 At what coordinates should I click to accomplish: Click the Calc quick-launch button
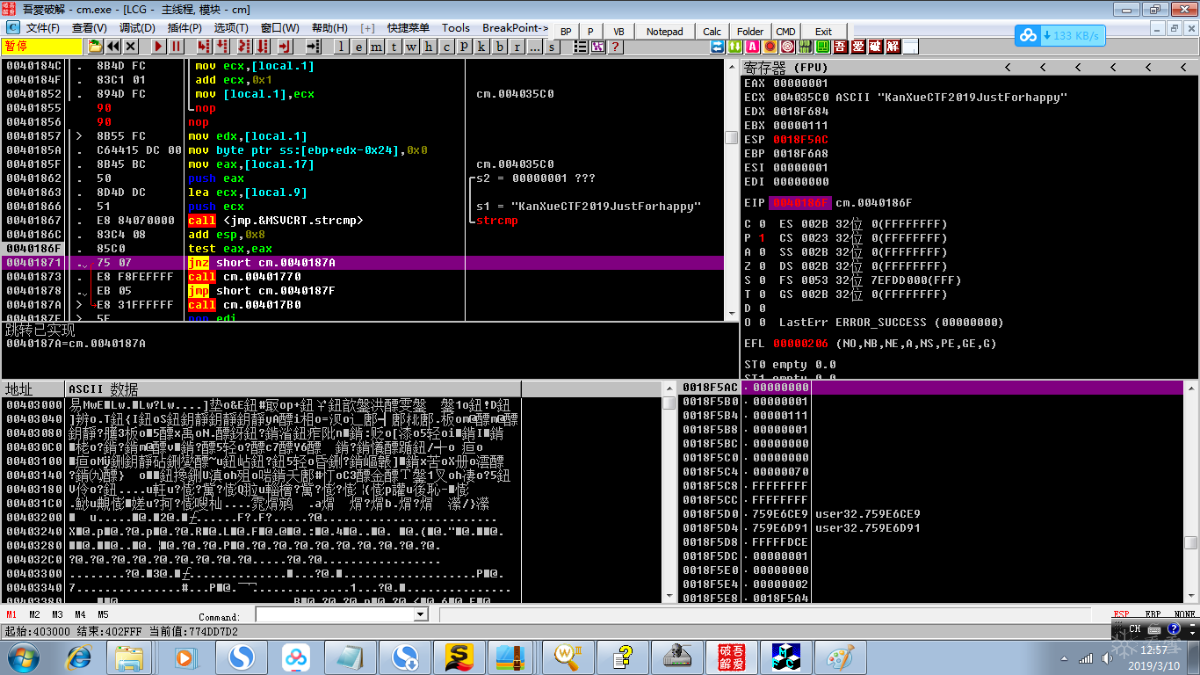712,32
